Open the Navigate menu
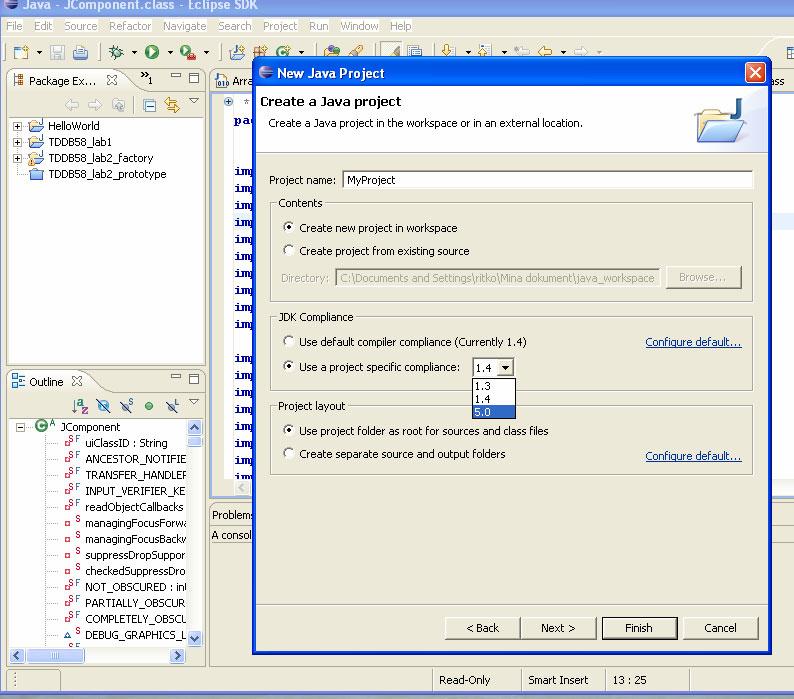The image size is (794, 699). (x=184, y=26)
